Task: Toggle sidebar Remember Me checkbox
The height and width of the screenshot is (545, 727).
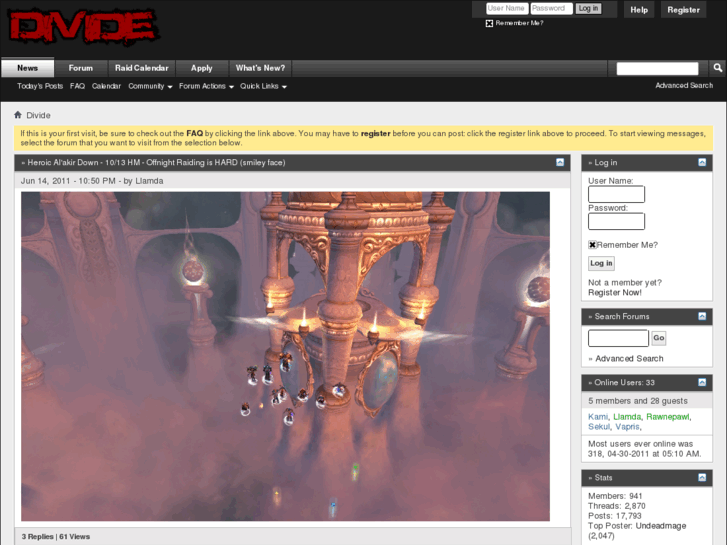Action: point(592,244)
